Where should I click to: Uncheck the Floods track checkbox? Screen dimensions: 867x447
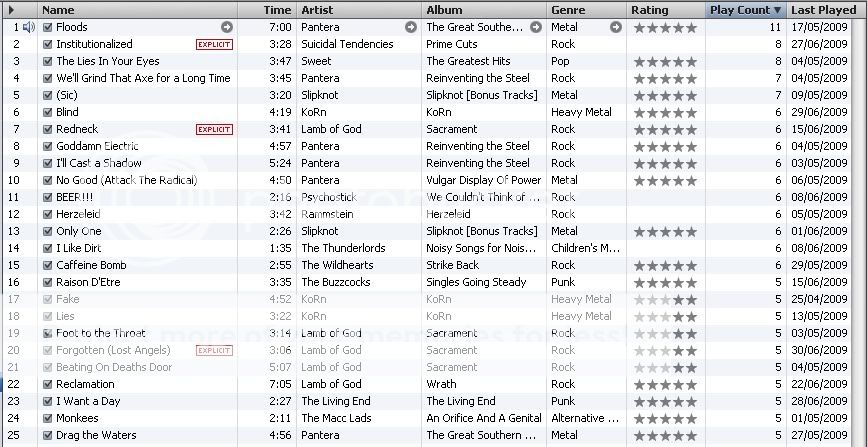click(48, 27)
